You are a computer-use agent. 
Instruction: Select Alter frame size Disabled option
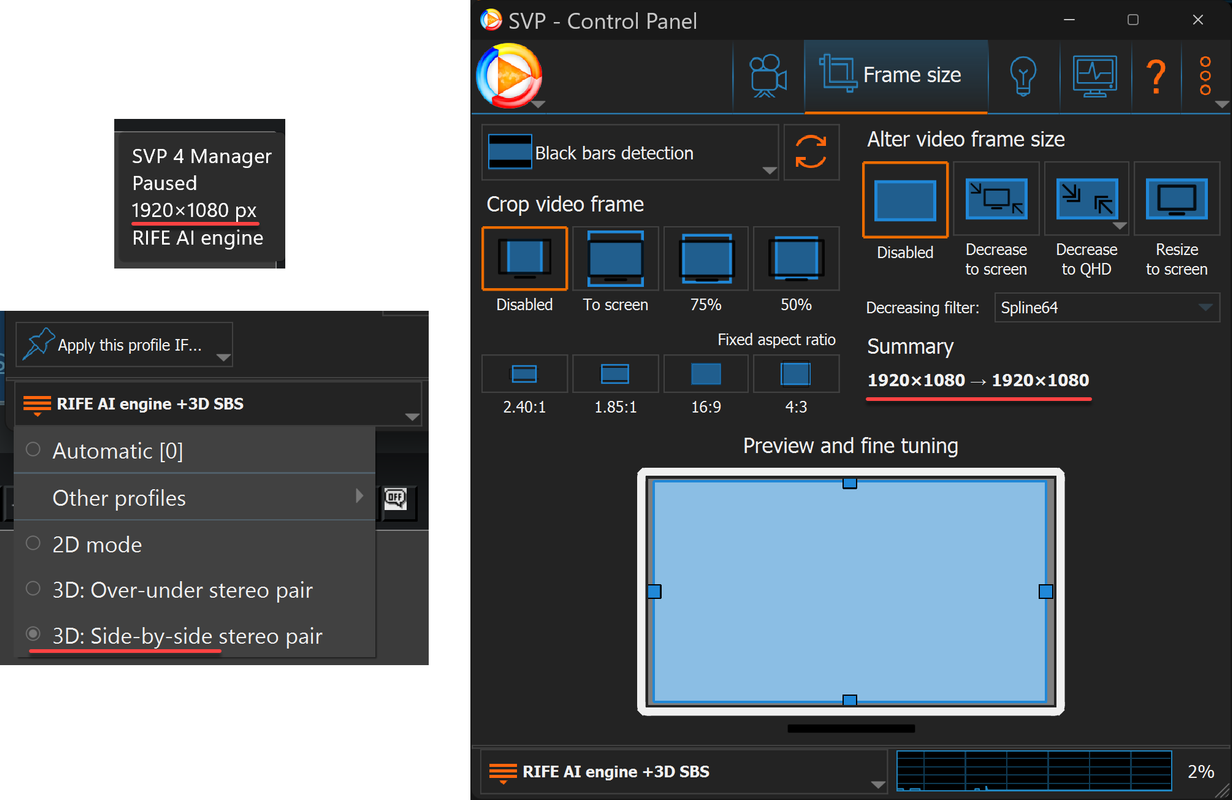905,200
